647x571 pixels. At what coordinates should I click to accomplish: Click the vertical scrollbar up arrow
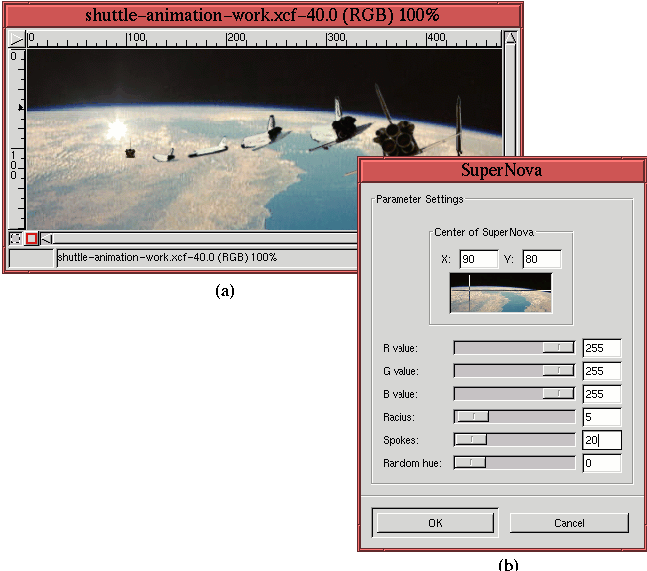510,38
